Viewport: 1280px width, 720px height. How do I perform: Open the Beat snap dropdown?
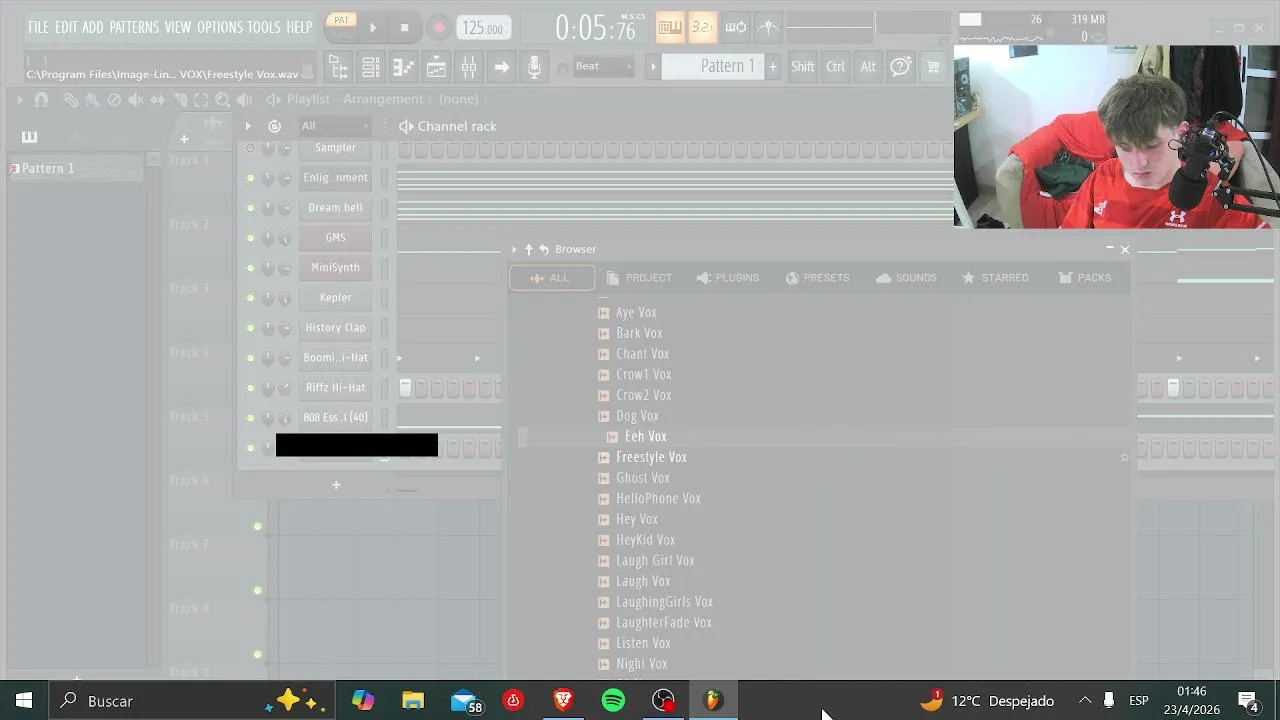point(604,67)
